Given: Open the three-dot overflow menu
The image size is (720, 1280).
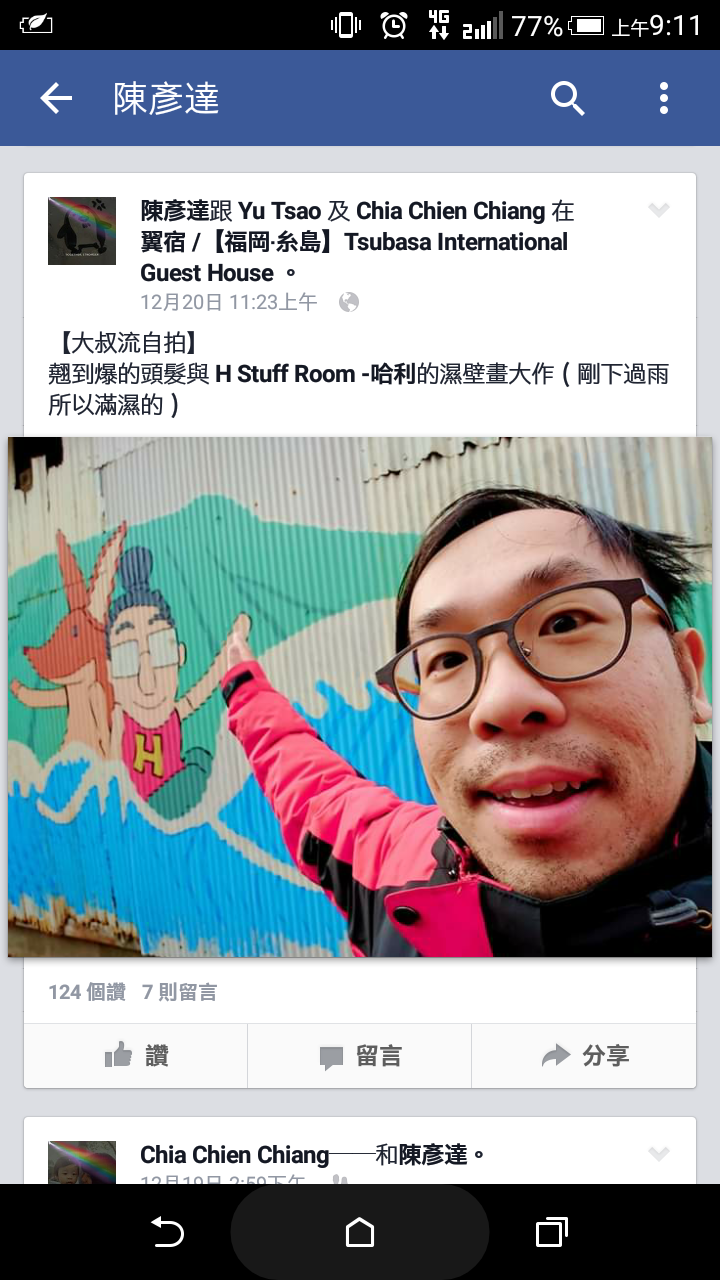Looking at the screenshot, I should pyautogui.click(x=663, y=98).
